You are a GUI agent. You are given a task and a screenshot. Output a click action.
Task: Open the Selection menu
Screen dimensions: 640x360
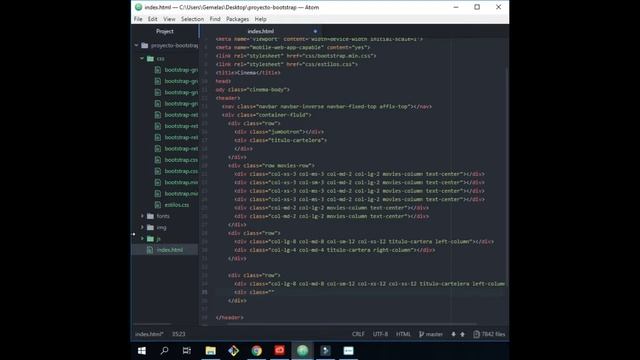pyautogui.click(x=192, y=19)
